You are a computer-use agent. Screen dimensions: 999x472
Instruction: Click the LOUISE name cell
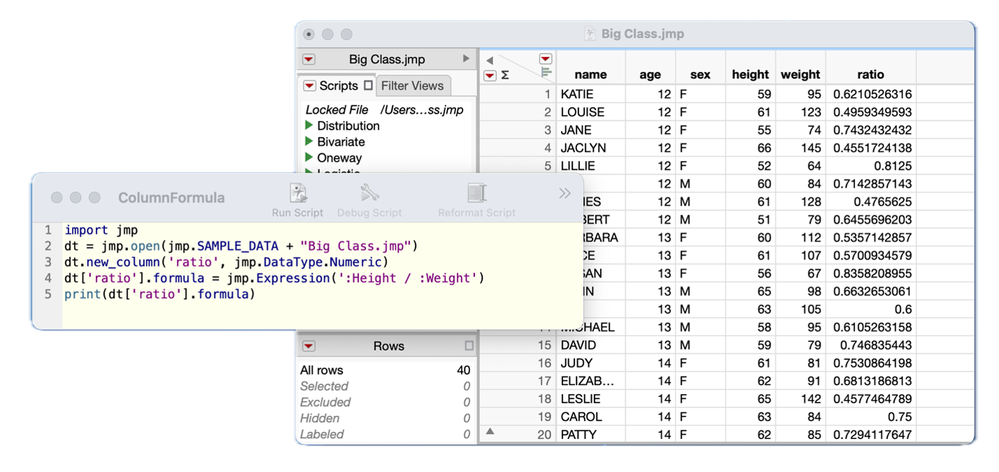coord(591,112)
